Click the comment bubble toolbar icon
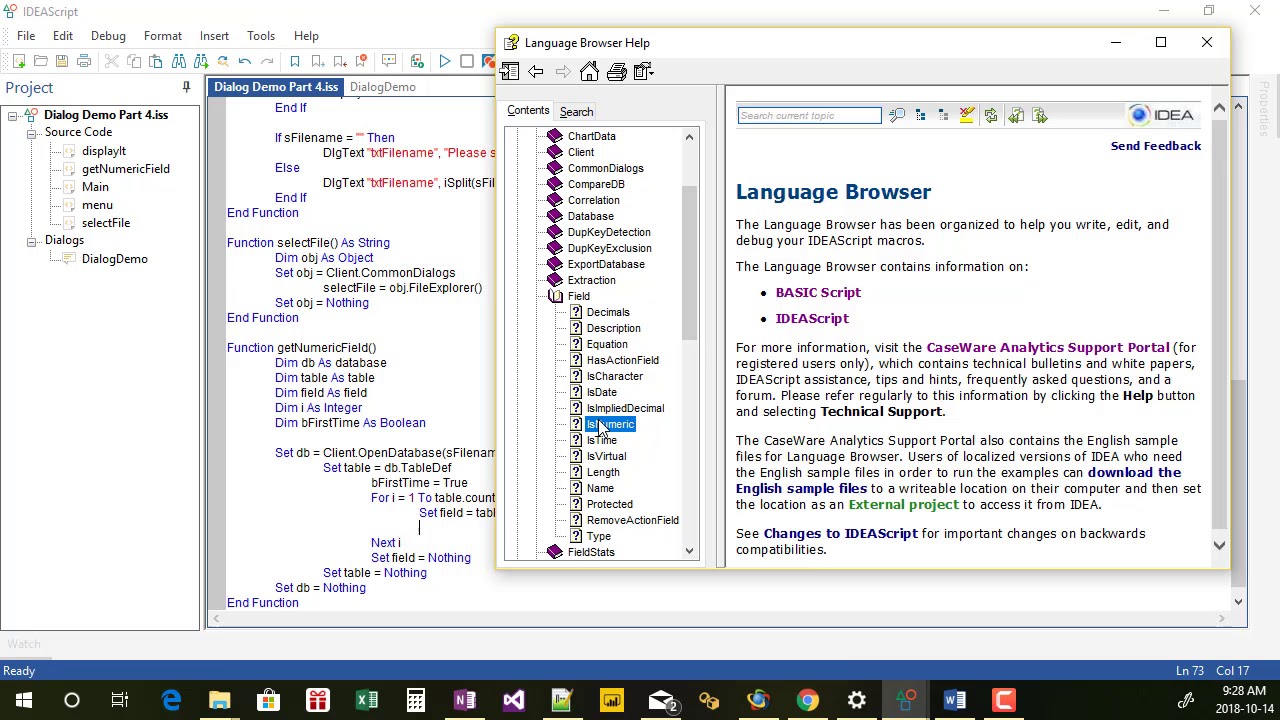The height and width of the screenshot is (720, 1280). click(x=389, y=62)
